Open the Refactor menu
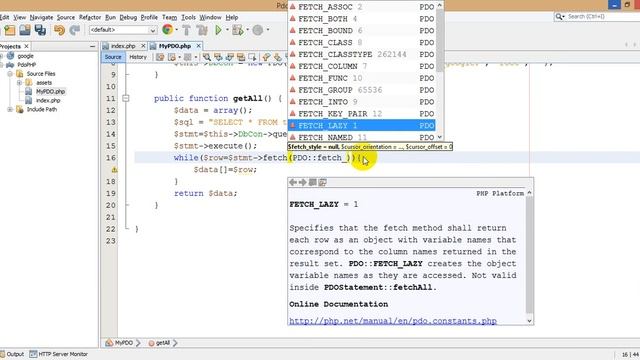The image size is (640, 360). coord(90,18)
